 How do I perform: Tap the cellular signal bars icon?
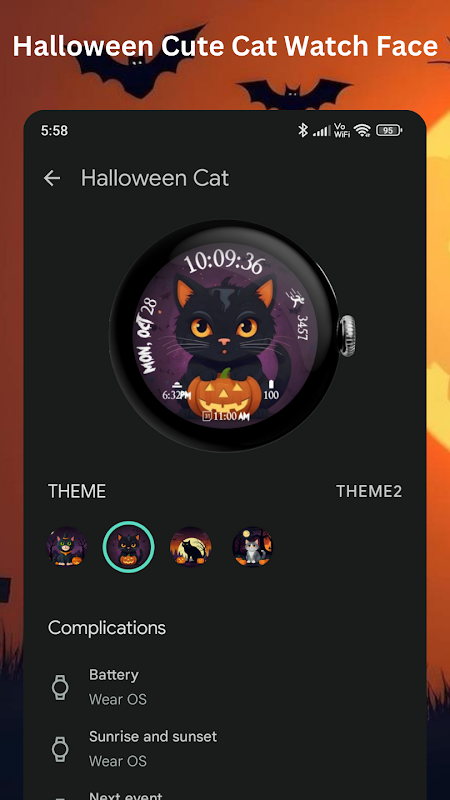click(x=321, y=131)
